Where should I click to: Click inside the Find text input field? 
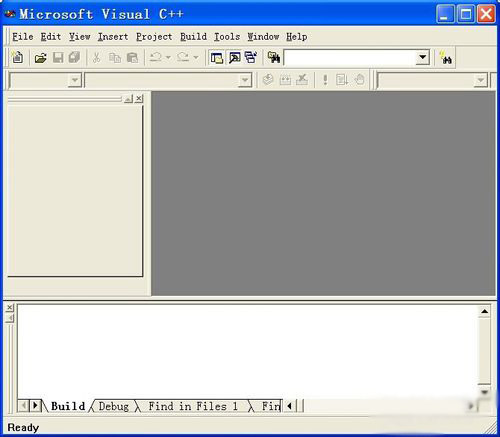349,58
